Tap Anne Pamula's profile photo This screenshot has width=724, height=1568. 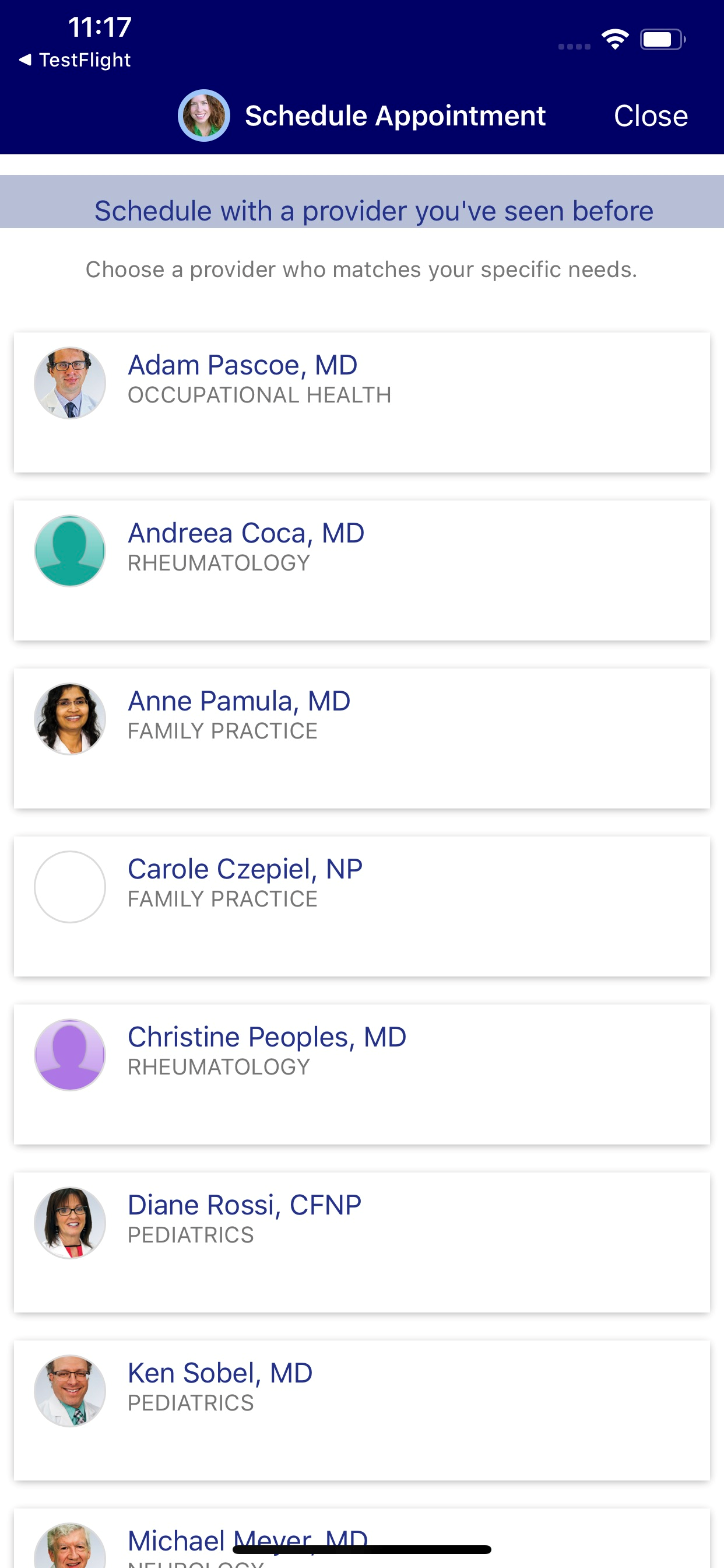pyautogui.click(x=70, y=719)
